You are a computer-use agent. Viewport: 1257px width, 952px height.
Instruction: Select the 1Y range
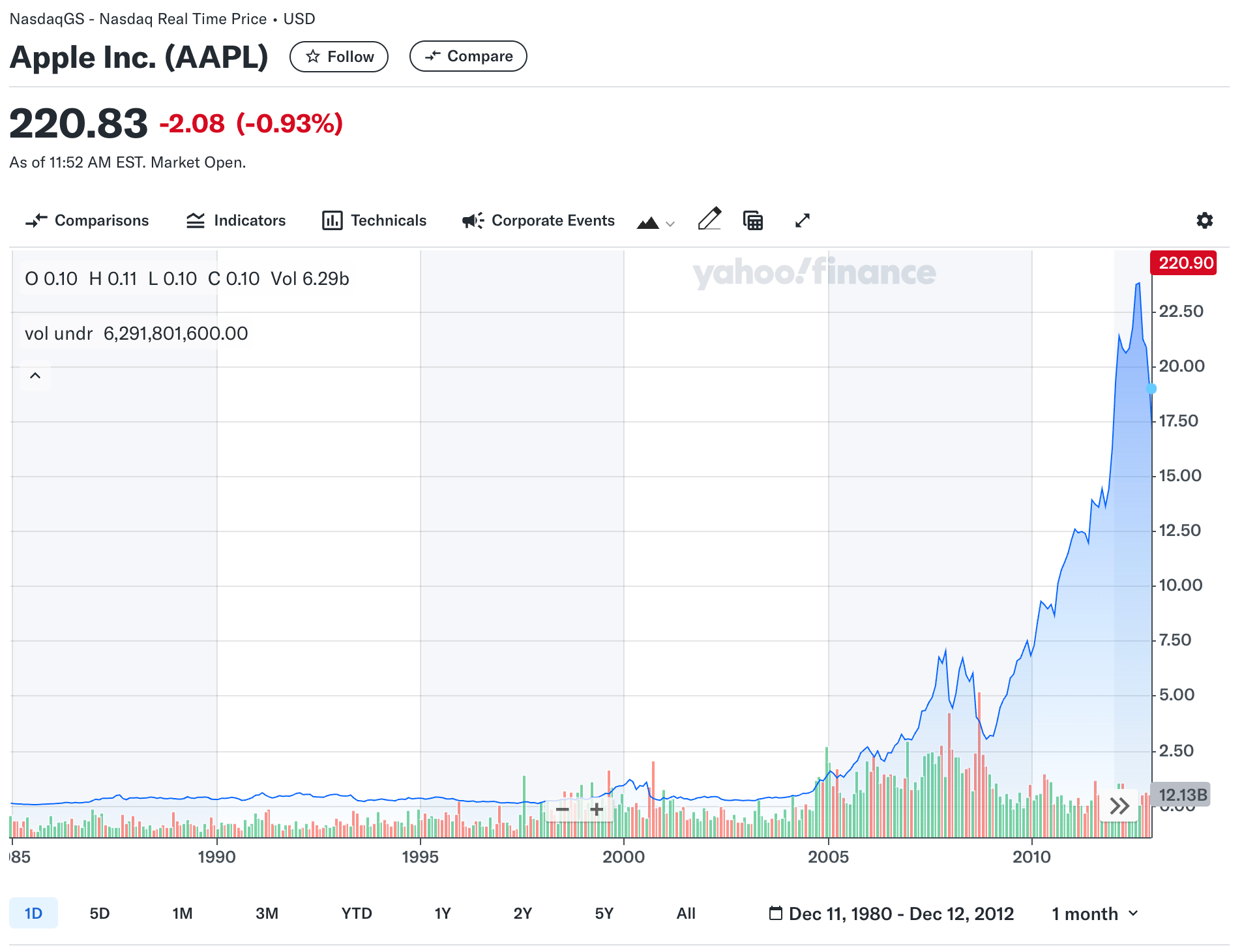tap(443, 914)
